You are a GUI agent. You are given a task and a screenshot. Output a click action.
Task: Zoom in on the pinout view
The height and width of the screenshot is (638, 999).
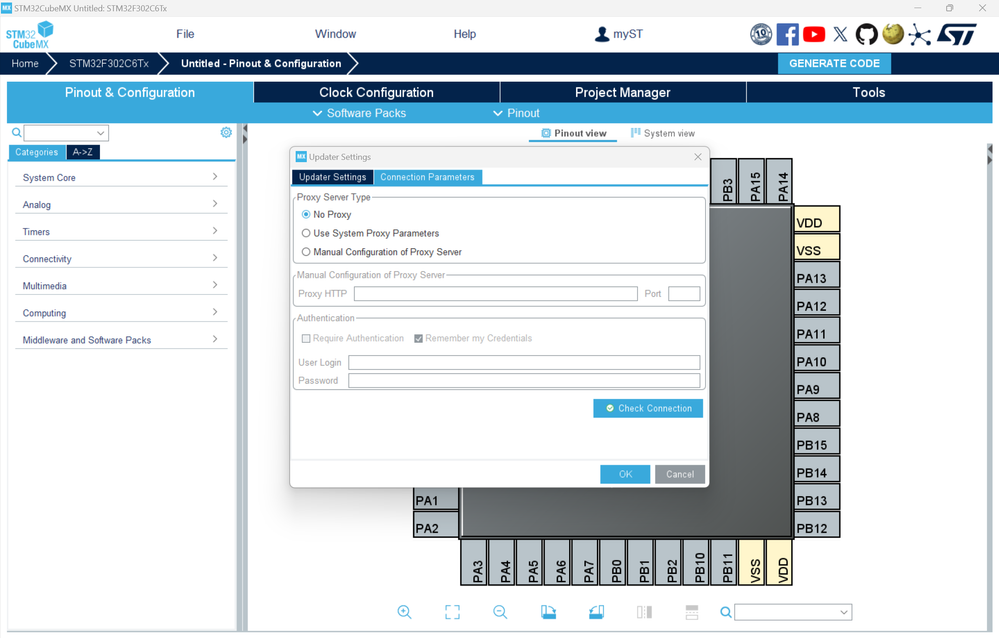pos(405,612)
